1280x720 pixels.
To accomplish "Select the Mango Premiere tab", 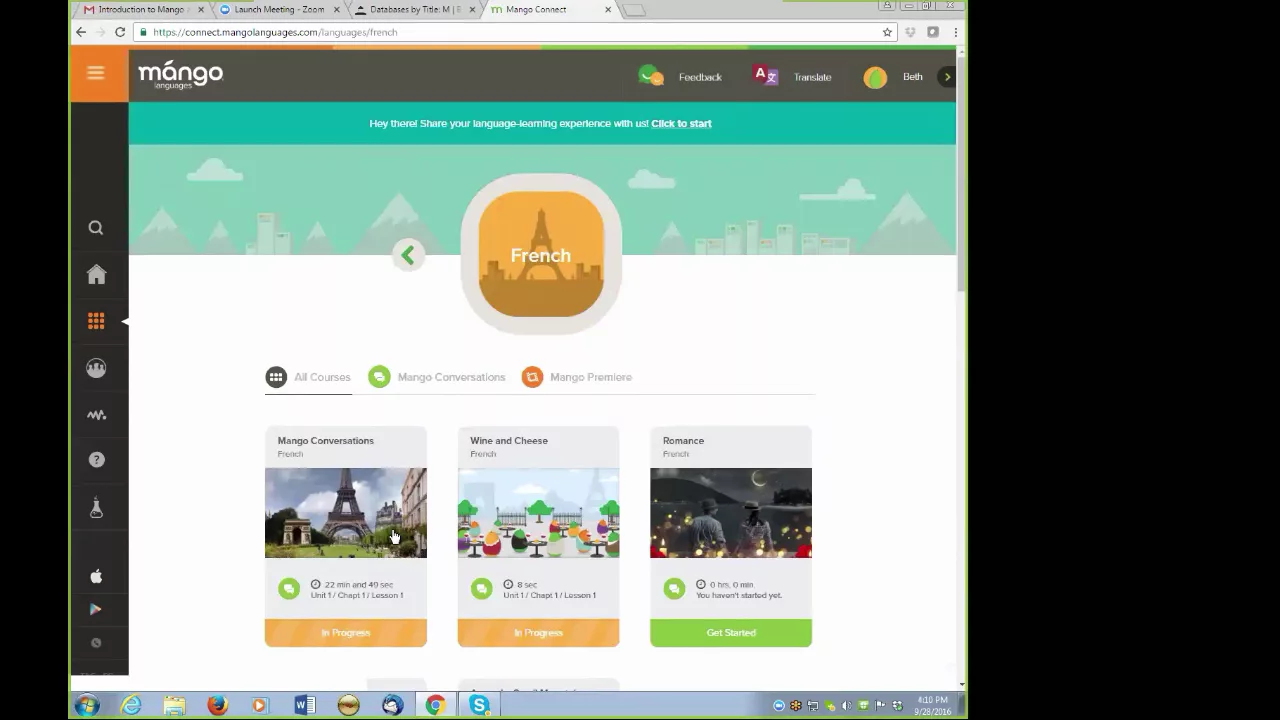I will coord(577,377).
